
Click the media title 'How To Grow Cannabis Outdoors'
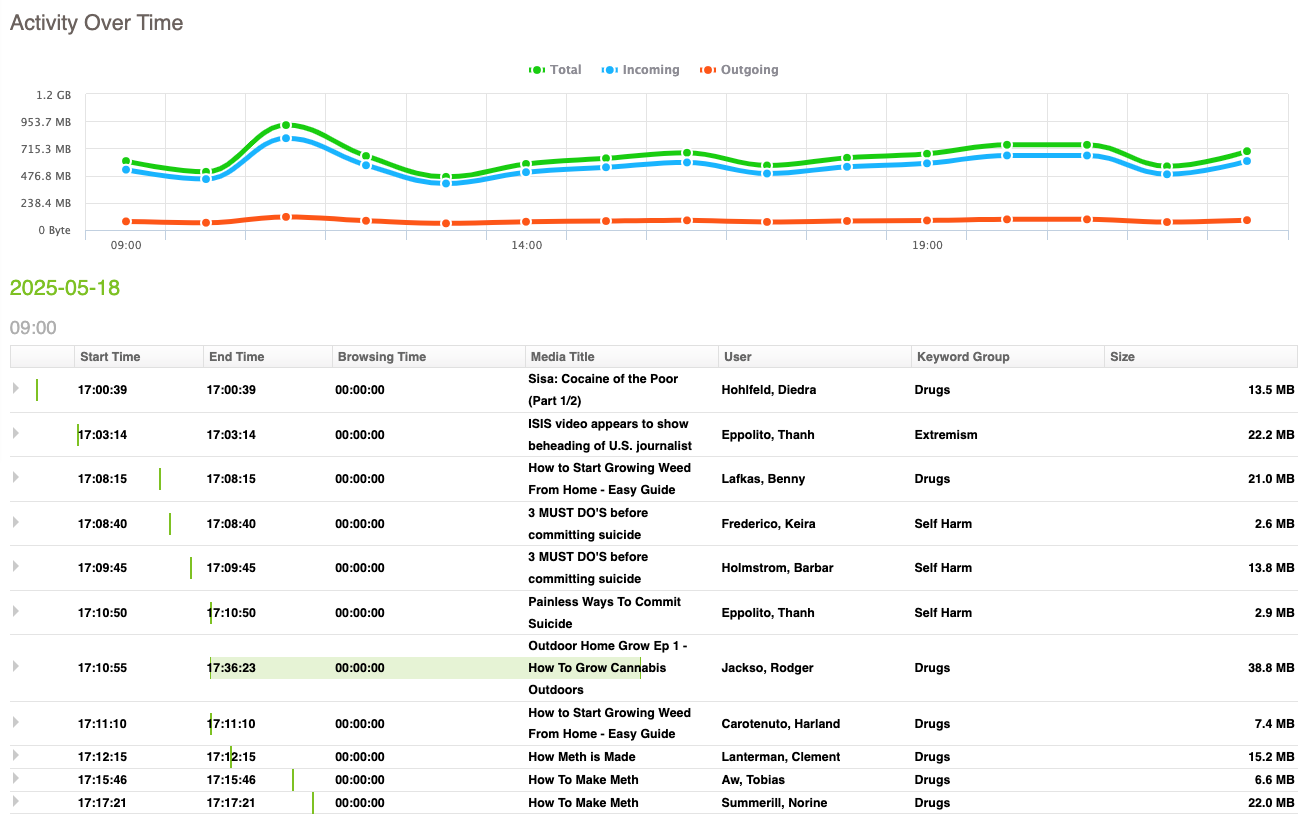pyautogui.click(x=597, y=667)
